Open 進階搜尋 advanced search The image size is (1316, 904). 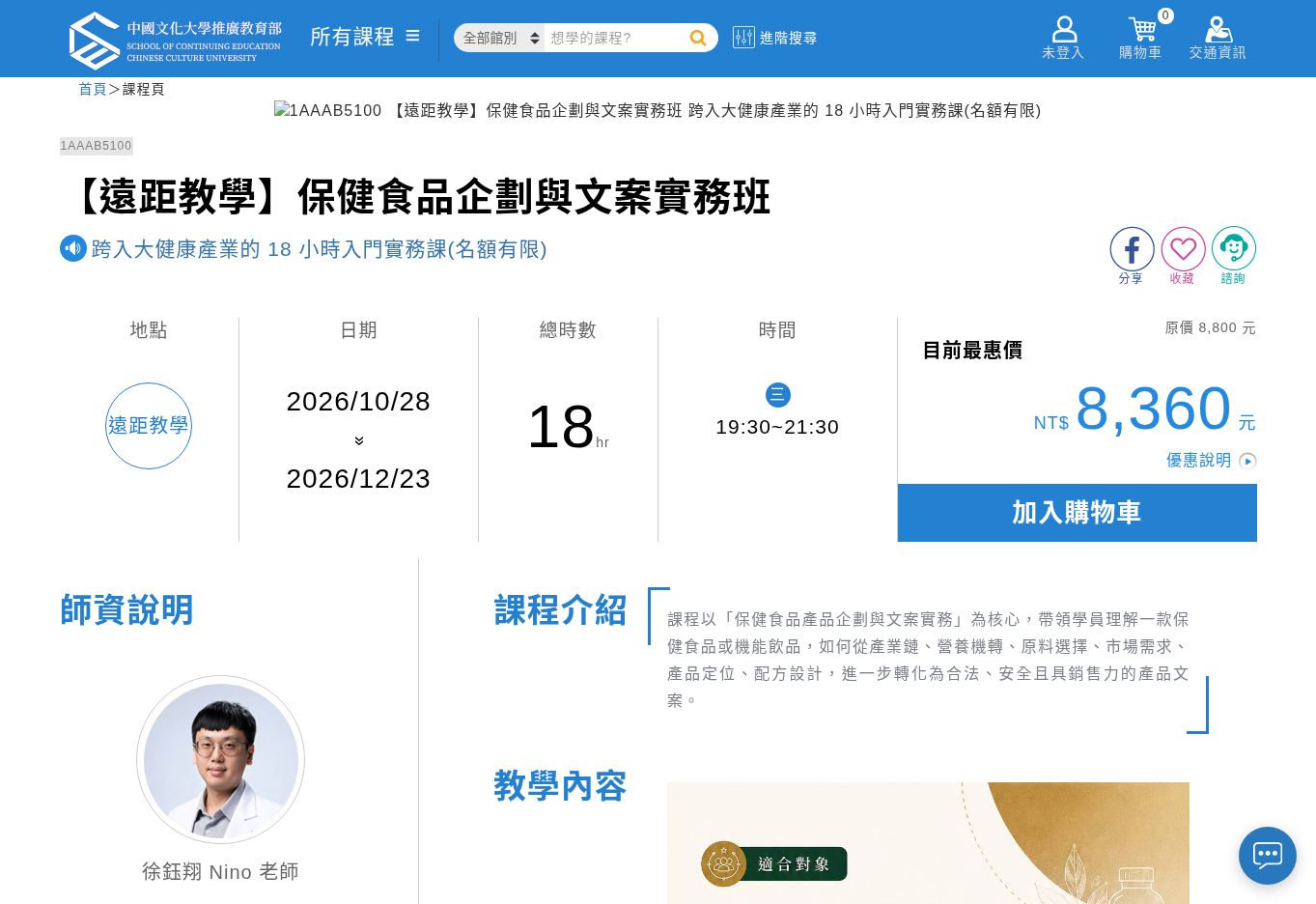tap(774, 38)
